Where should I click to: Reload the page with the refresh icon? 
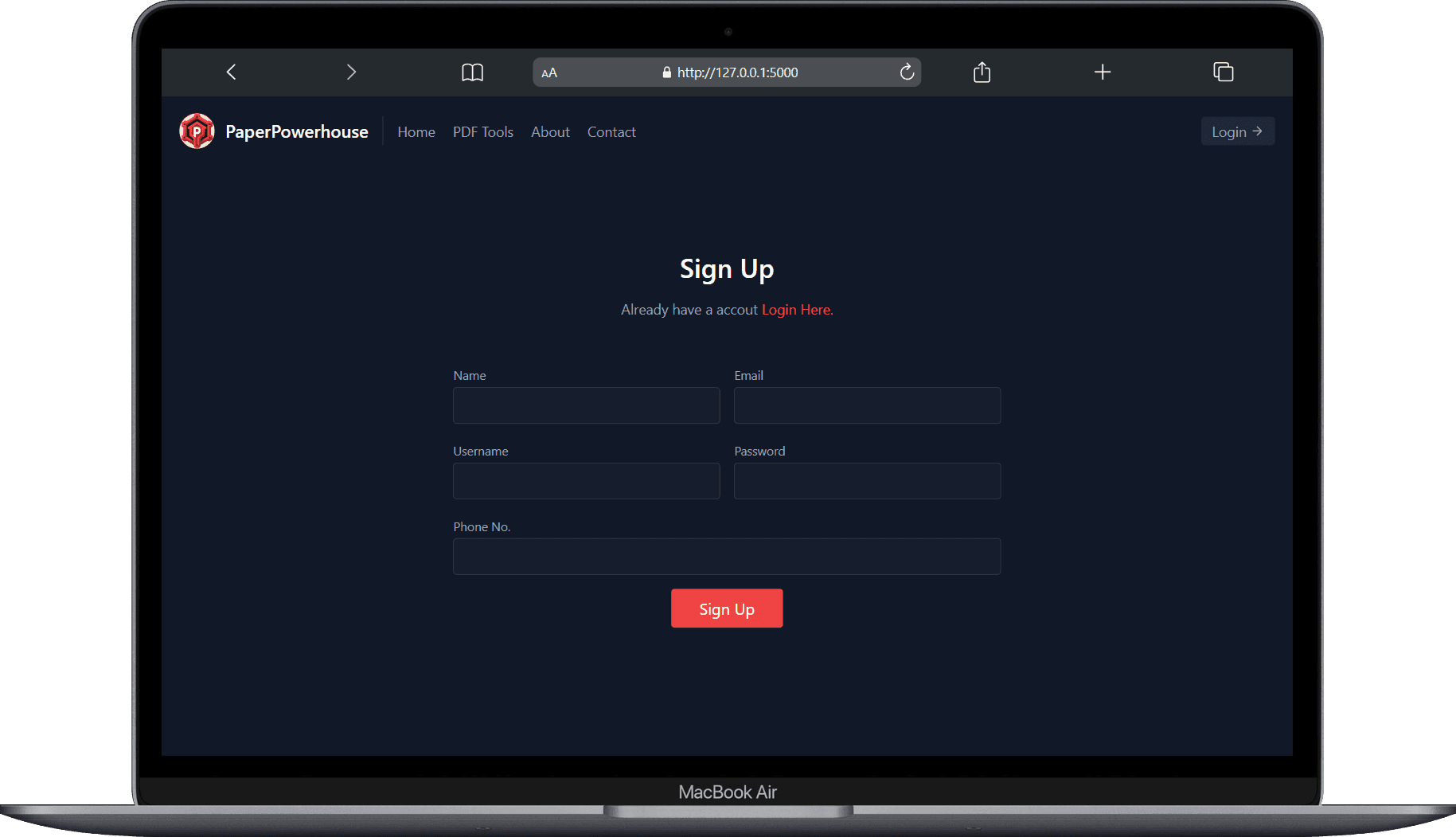(907, 72)
